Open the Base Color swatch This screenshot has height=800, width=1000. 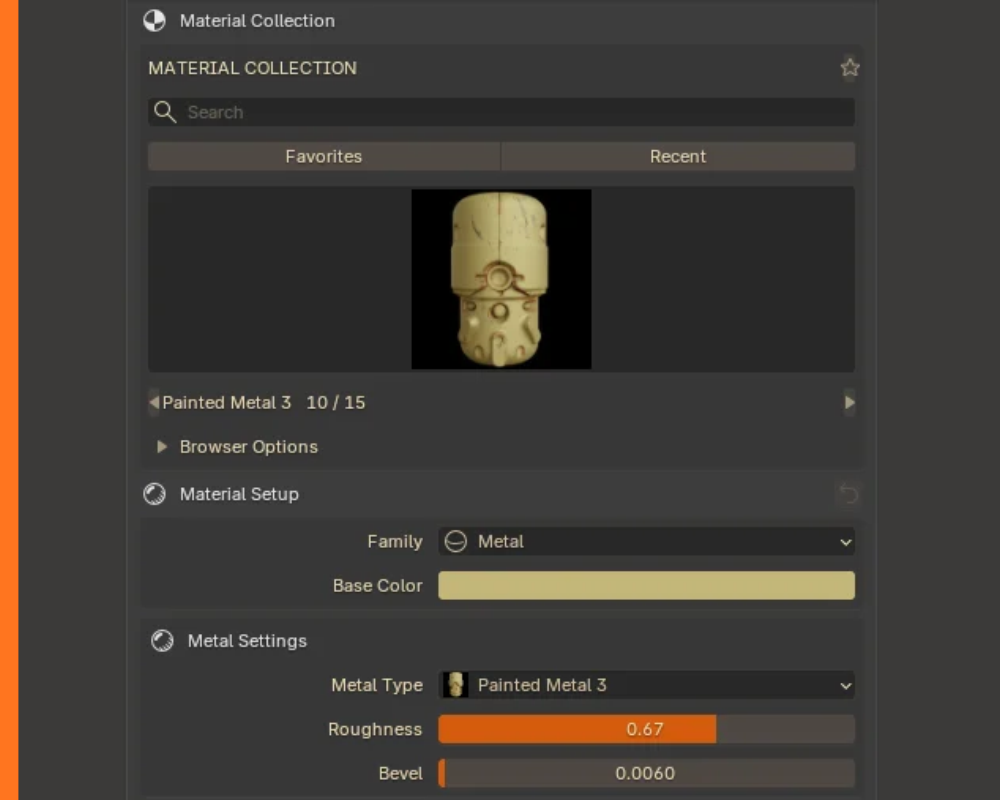click(x=647, y=586)
